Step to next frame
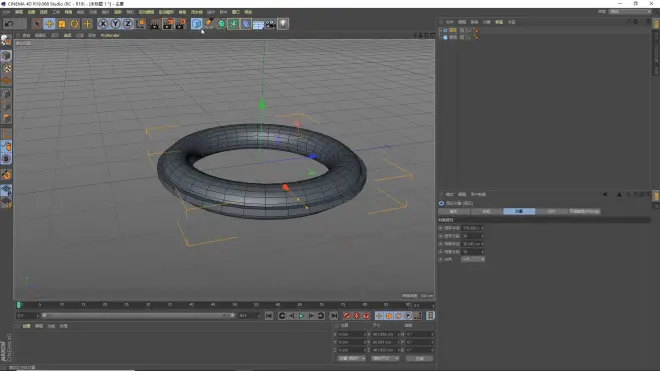The height and width of the screenshot is (371, 660). pyautogui.click(x=311, y=316)
